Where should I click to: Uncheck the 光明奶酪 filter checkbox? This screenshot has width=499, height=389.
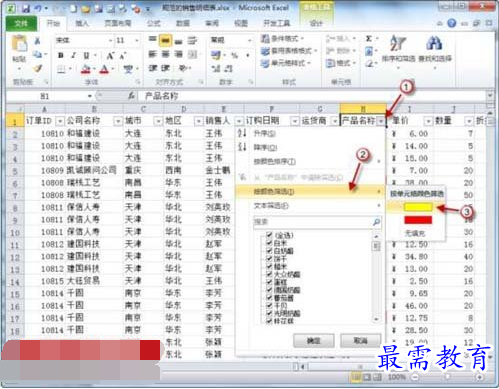269,313
